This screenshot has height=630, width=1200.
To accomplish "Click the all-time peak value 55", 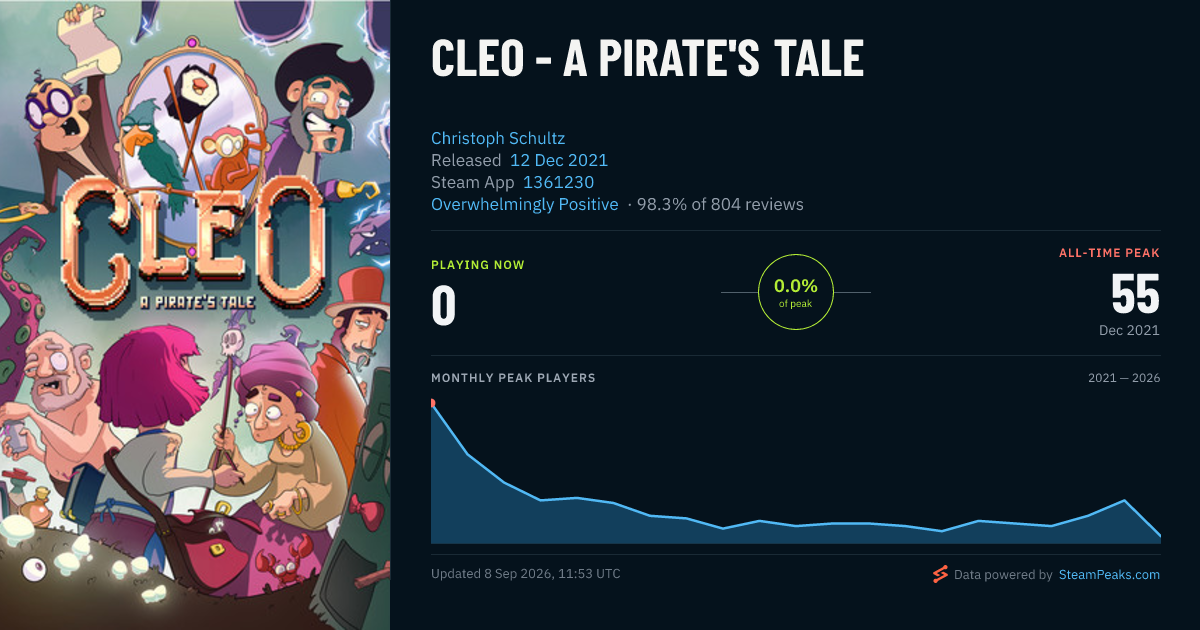I will pos(1135,294).
